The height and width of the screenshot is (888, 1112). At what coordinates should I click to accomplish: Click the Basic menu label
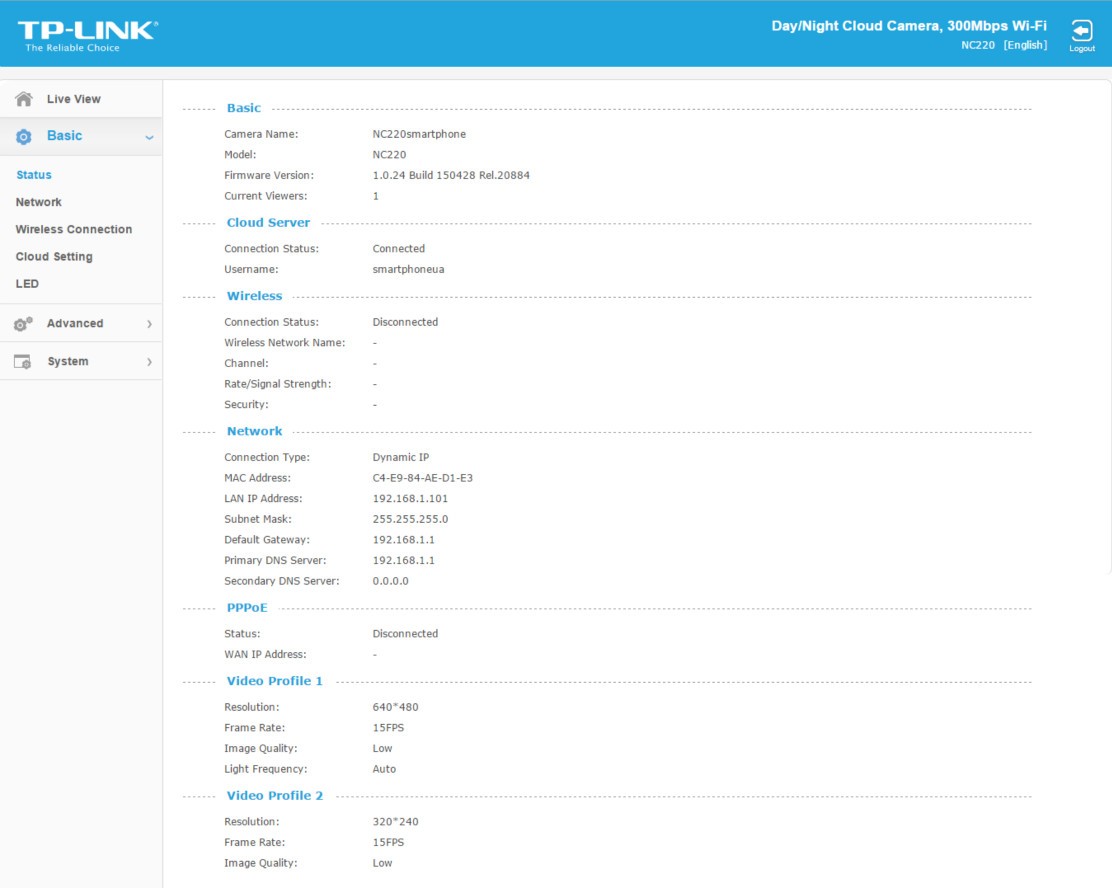tap(64, 136)
